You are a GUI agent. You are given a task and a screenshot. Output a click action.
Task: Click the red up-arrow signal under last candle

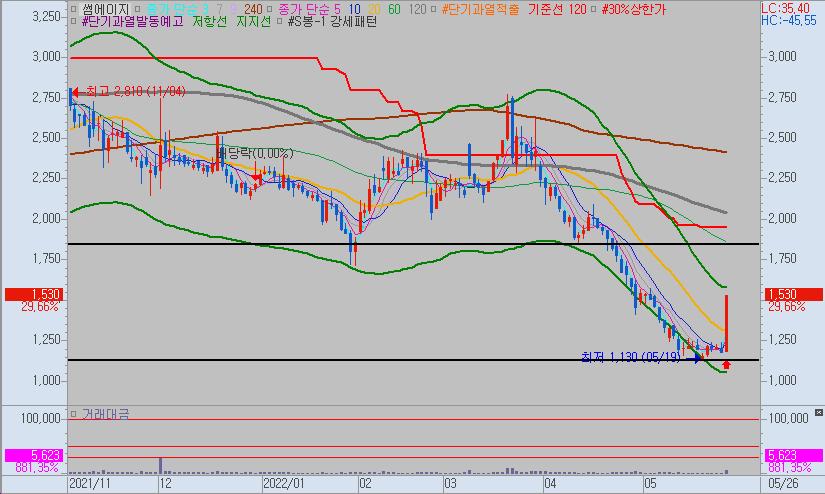(x=727, y=365)
